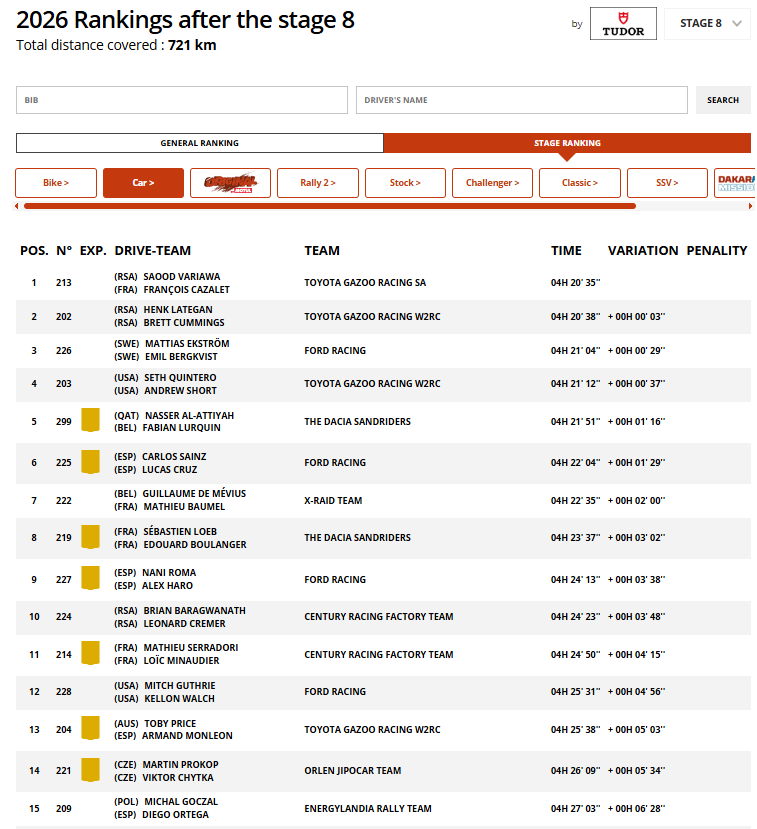Click the EXP. column header
Screen dimensions: 757x829
tap(93, 251)
